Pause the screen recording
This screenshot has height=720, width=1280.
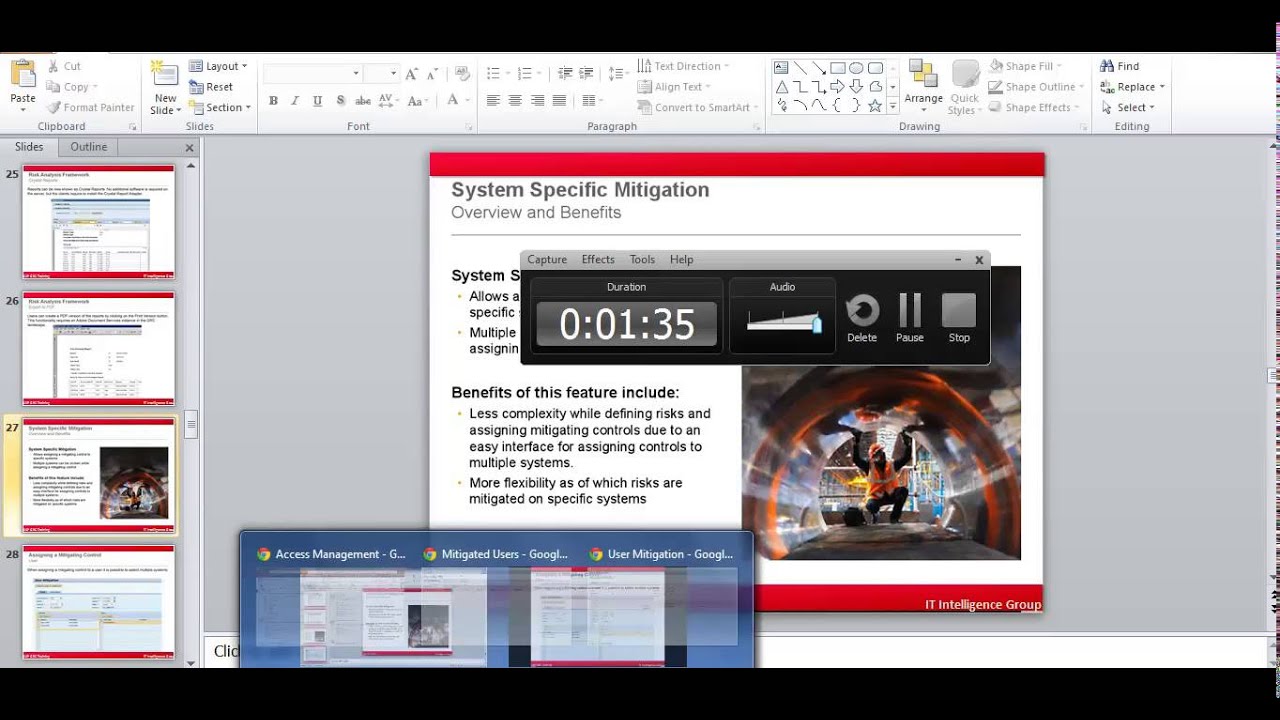click(910, 318)
